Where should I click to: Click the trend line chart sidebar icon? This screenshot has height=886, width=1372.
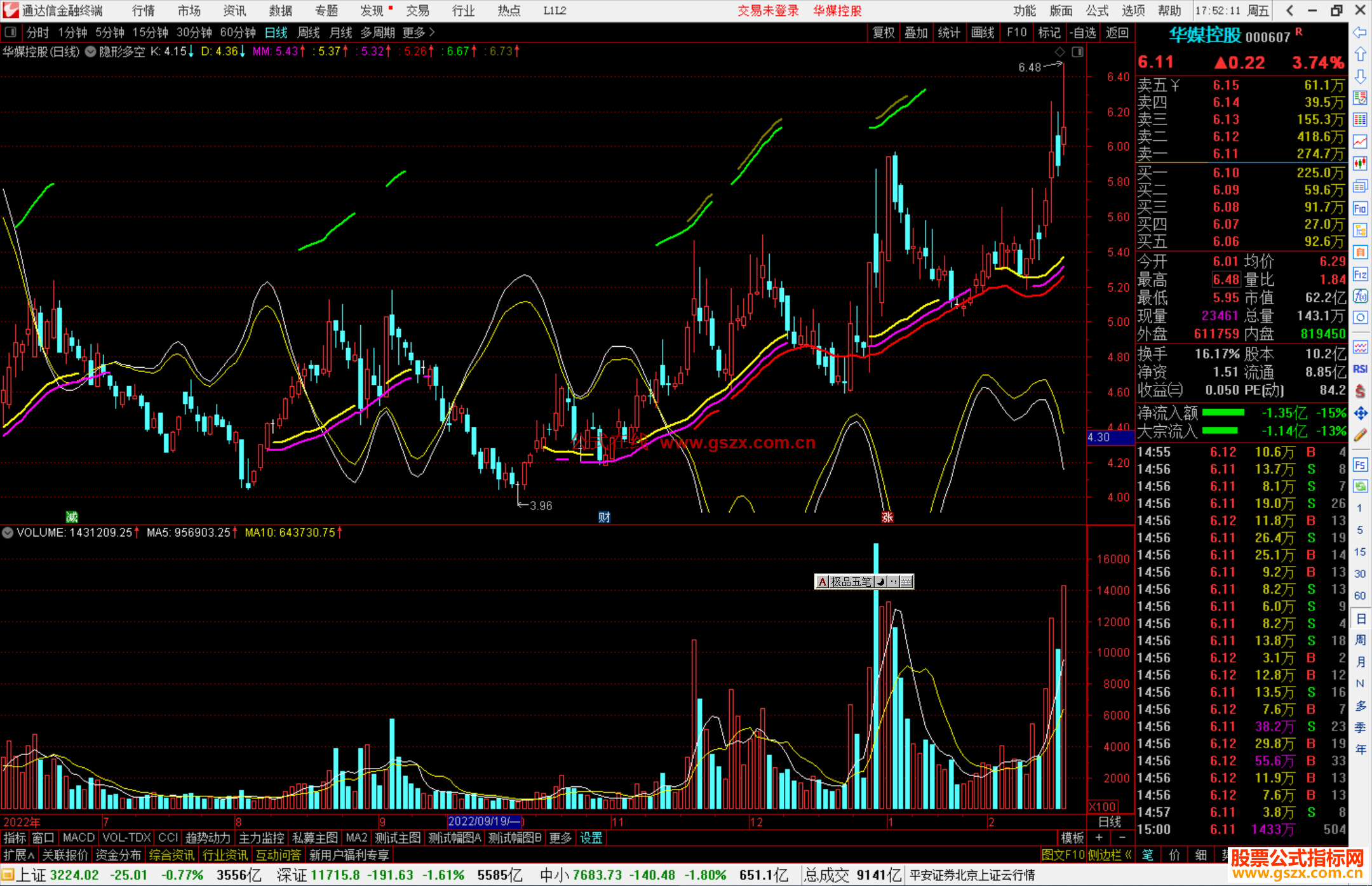point(1360,141)
